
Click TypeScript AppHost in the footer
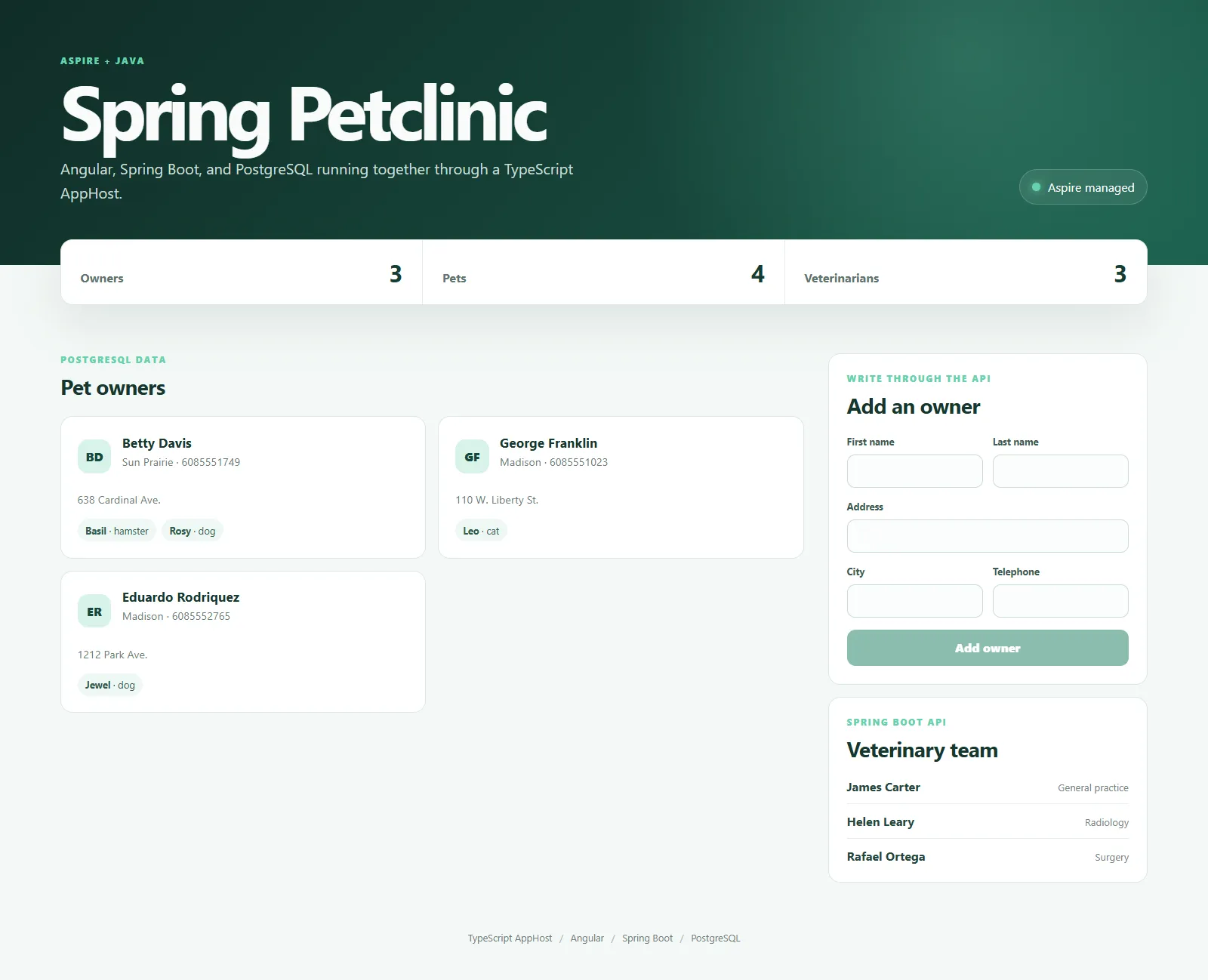point(510,938)
